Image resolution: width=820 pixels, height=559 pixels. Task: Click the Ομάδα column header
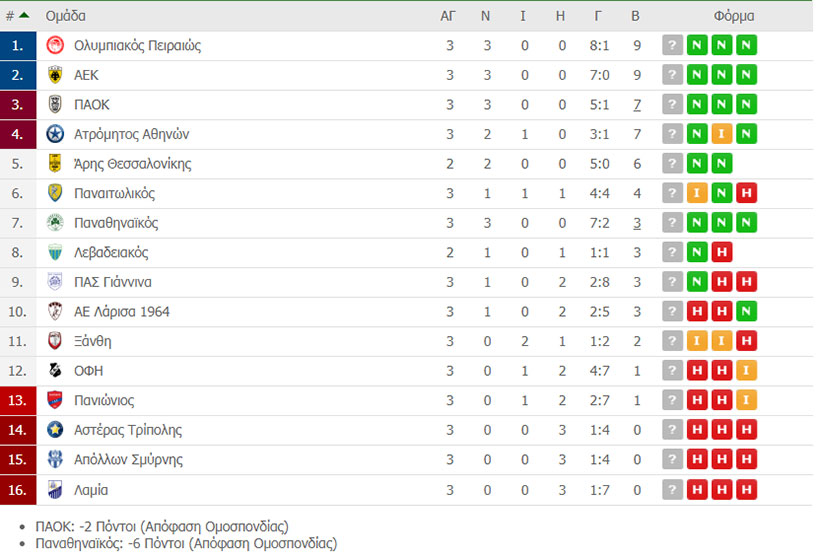65,16
